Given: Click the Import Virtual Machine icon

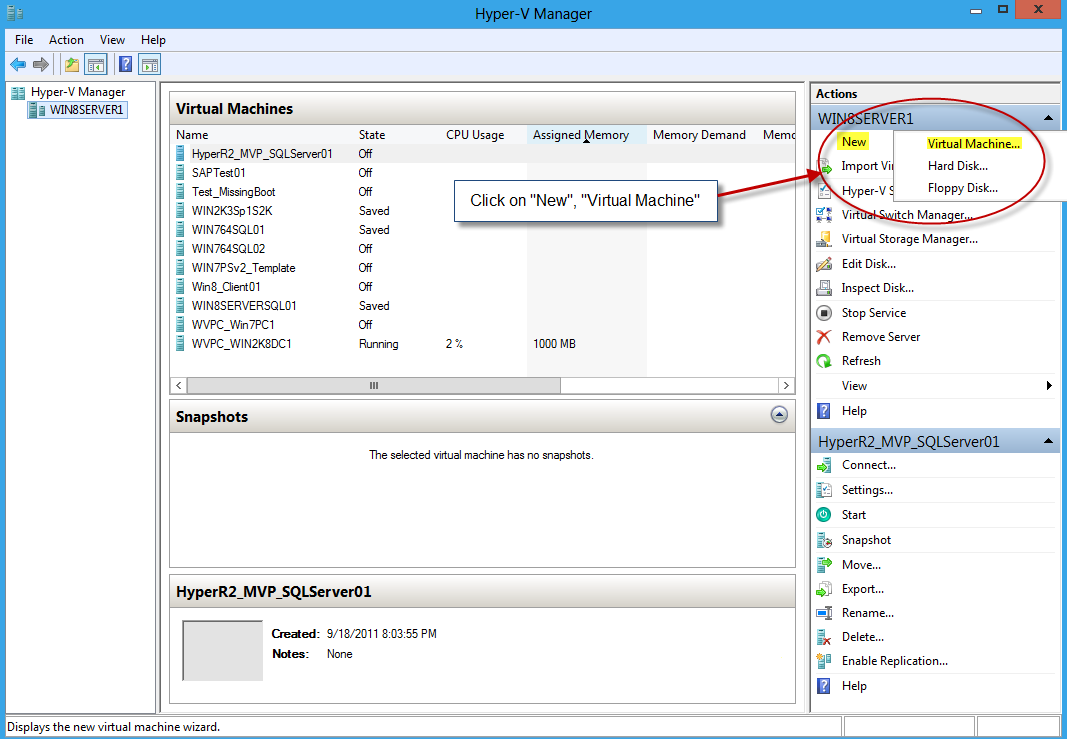Looking at the screenshot, I should tap(825, 166).
